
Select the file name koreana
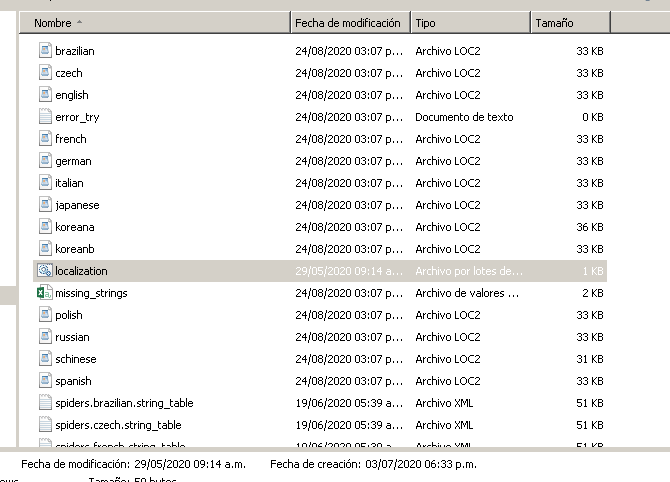point(75,227)
